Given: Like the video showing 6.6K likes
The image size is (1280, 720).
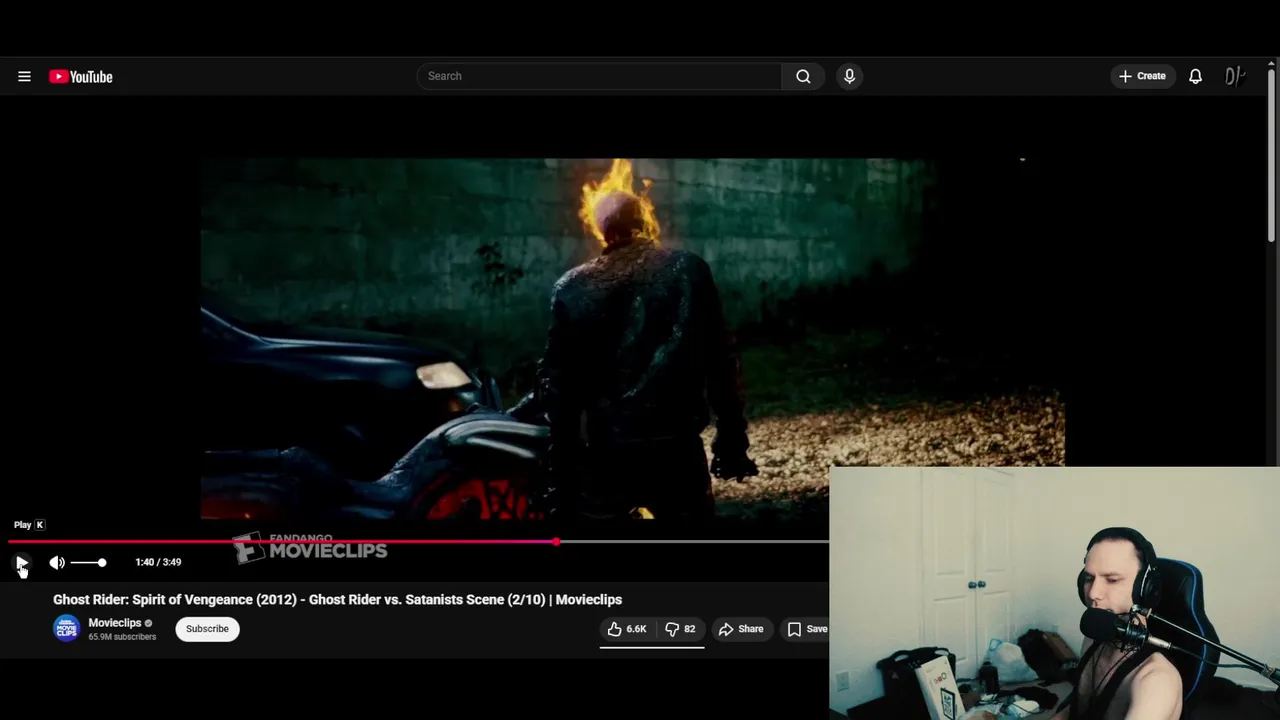Looking at the screenshot, I should coord(627,629).
